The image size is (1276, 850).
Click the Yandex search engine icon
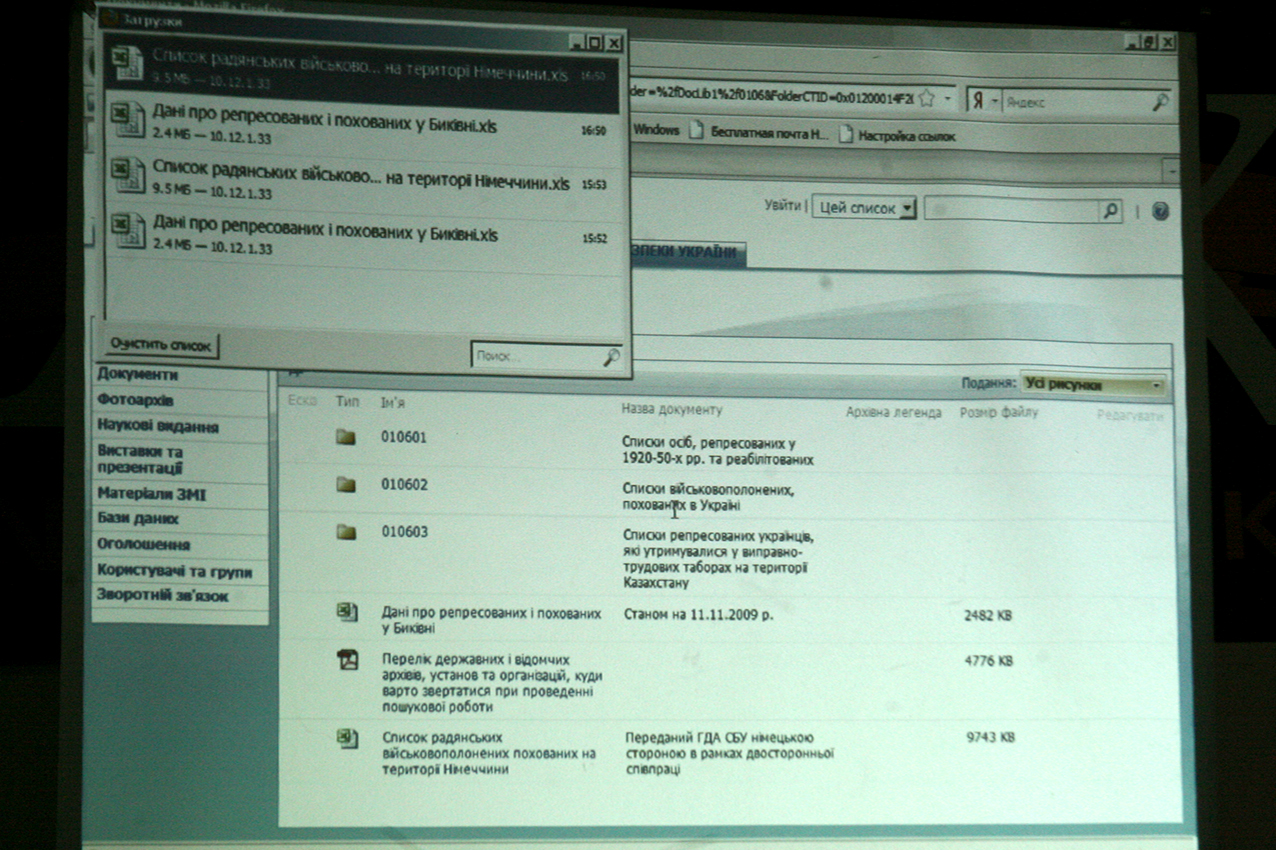(980, 101)
